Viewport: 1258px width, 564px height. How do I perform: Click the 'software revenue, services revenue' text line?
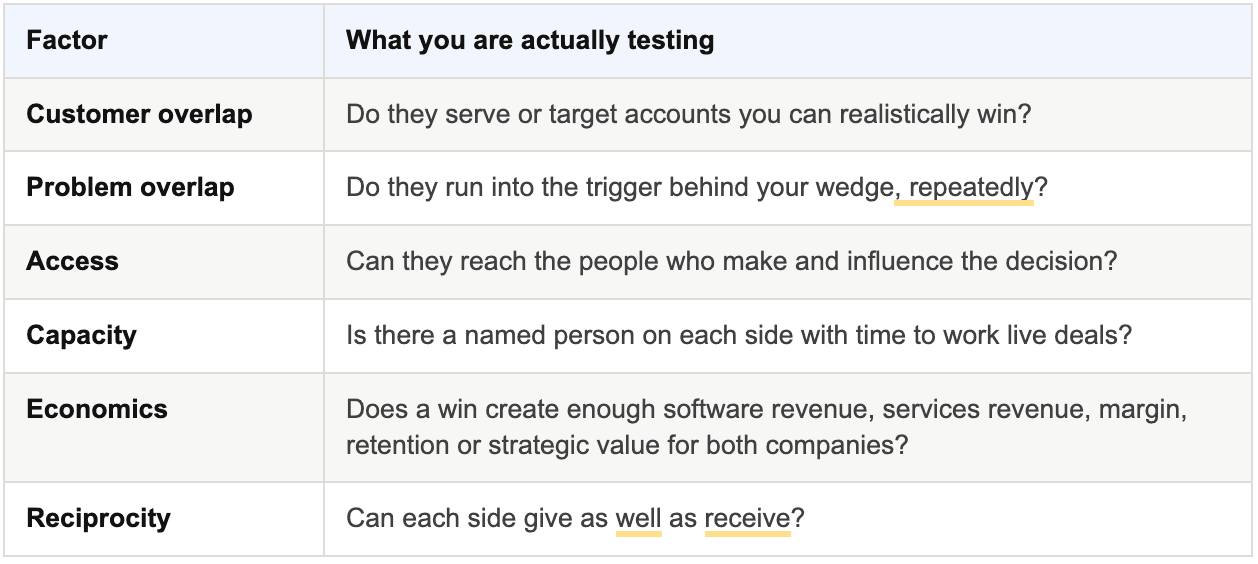[x=766, y=409]
